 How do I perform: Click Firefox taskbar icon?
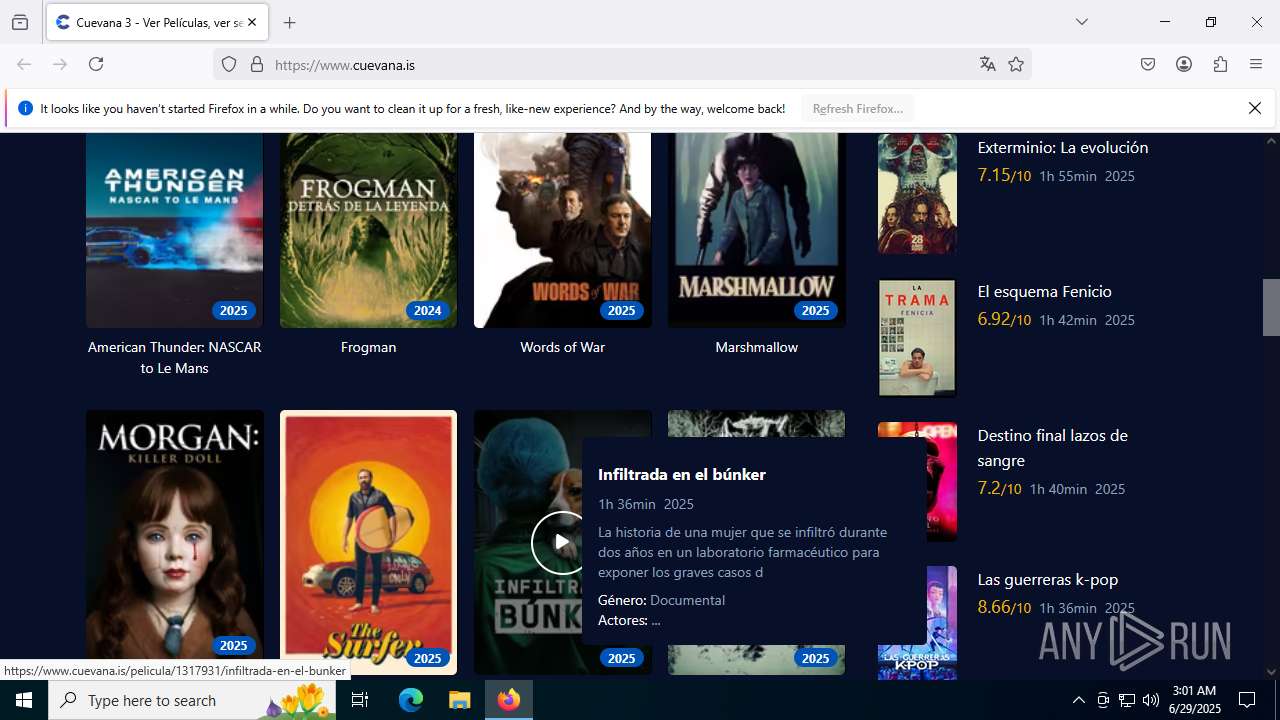(509, 700)
